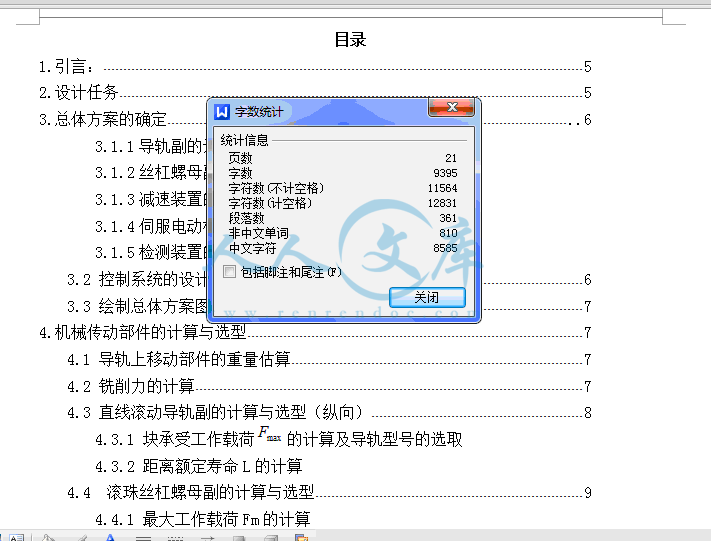Click the 3.1.4 伺服电动 contents entry

[x=151, y=226]
